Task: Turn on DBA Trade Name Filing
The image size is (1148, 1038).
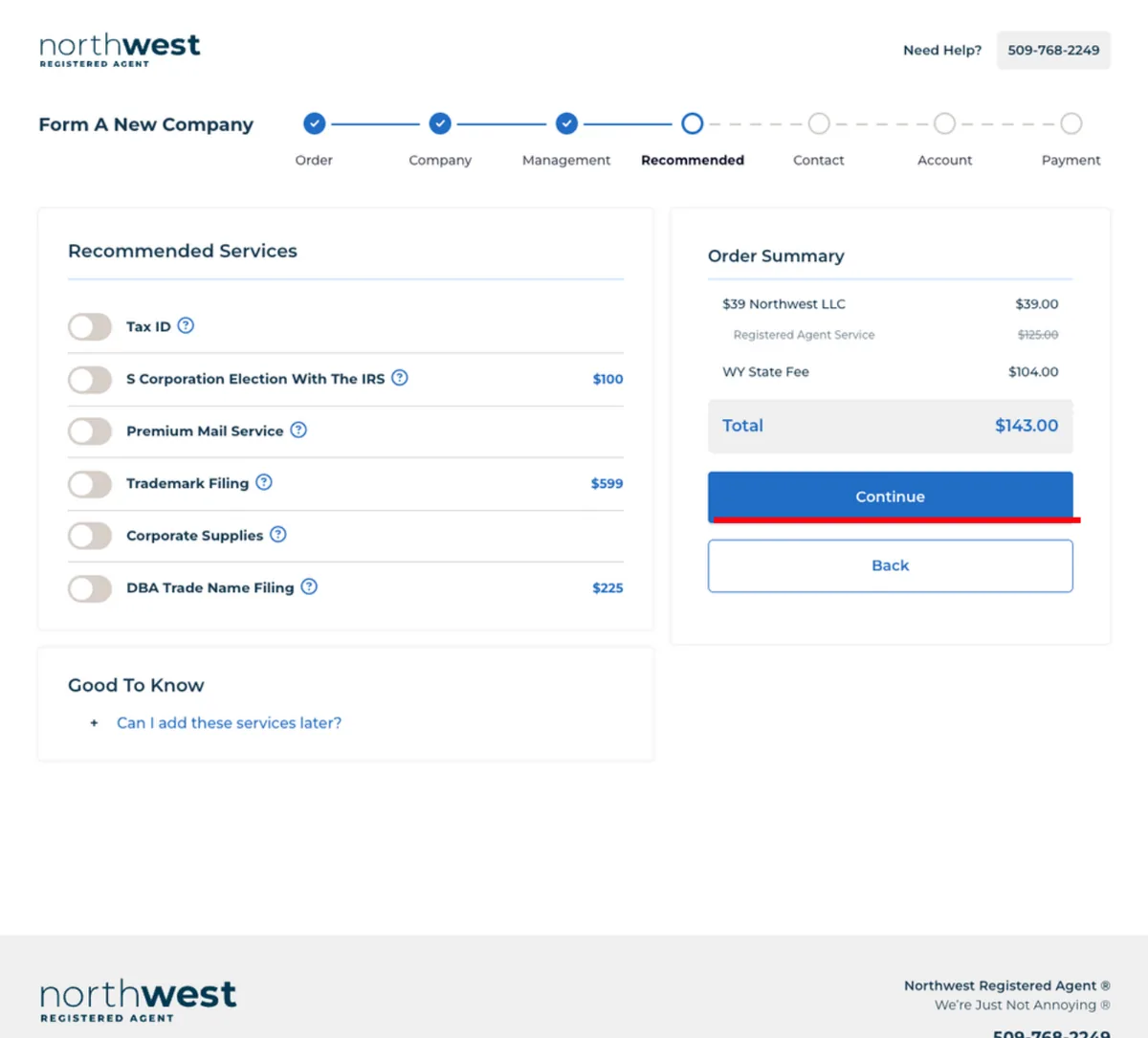Action: [90, 588]
